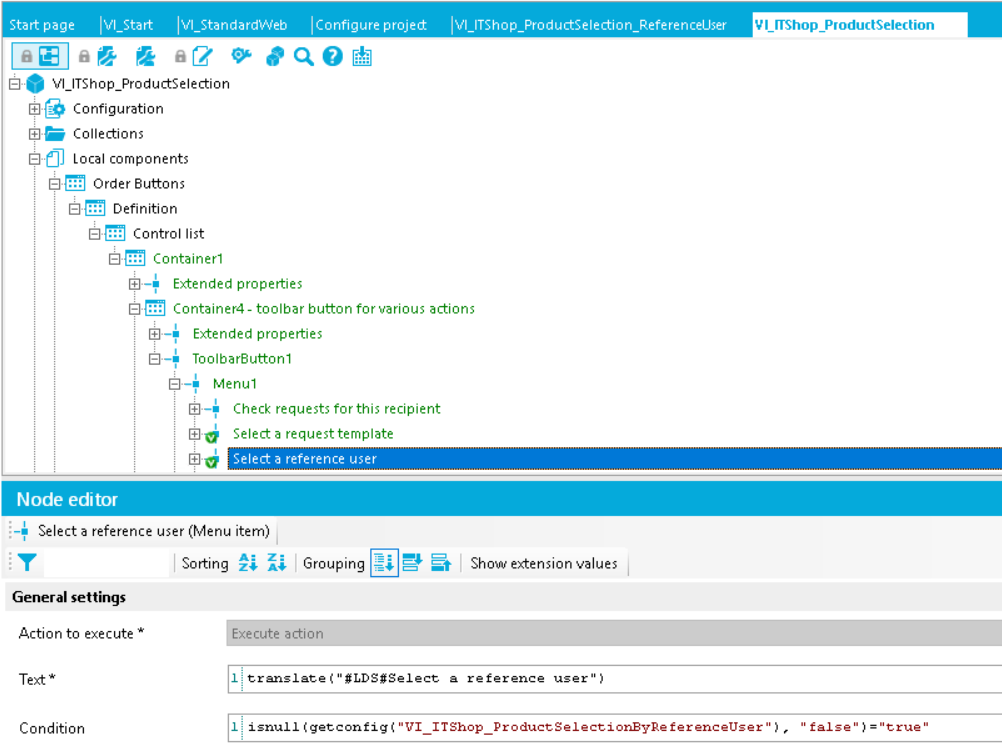Open the gear settings icon in the toolbar
Viewport: 1002px width, 750px height.
240,57
